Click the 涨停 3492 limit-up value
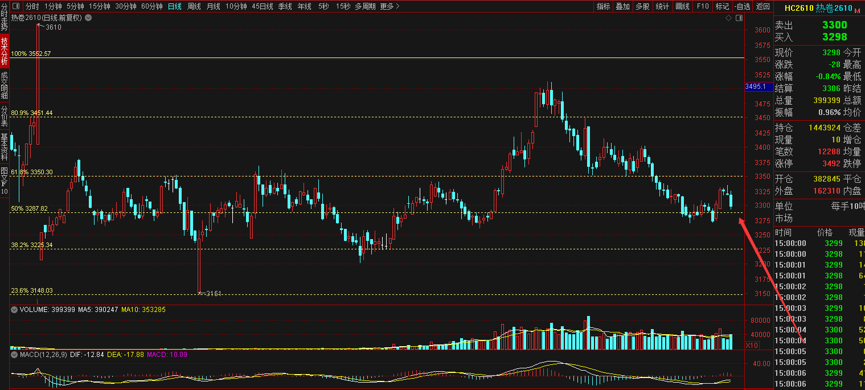865x390 pixels. (831, 163)
